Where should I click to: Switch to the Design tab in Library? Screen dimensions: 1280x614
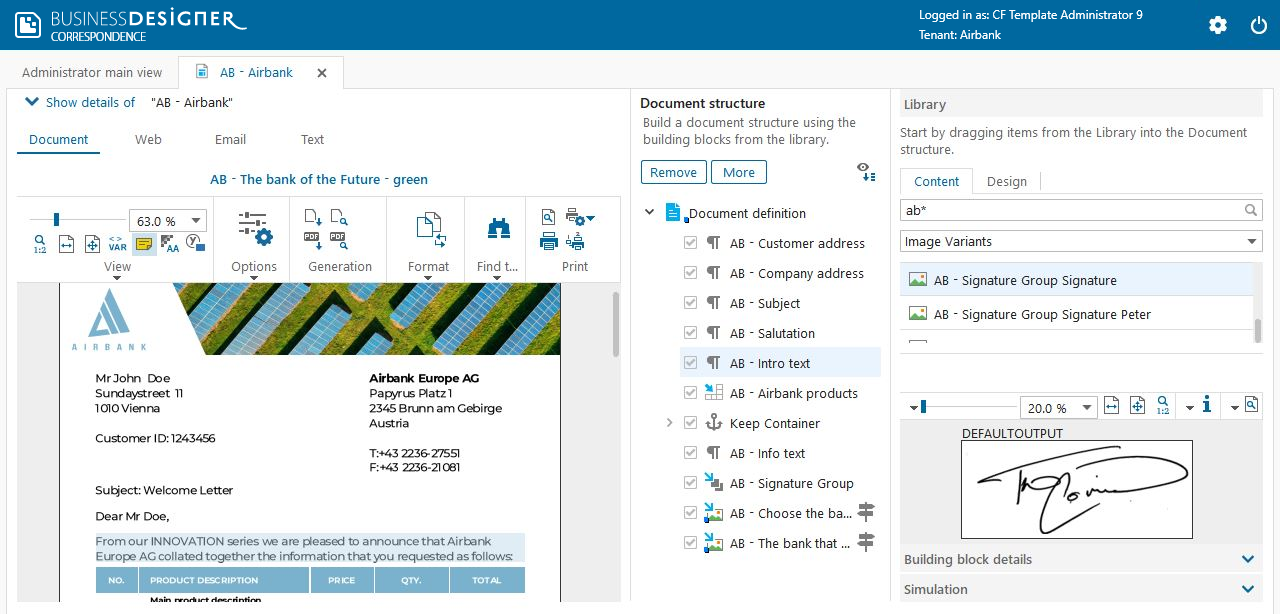click(1006, 181)
